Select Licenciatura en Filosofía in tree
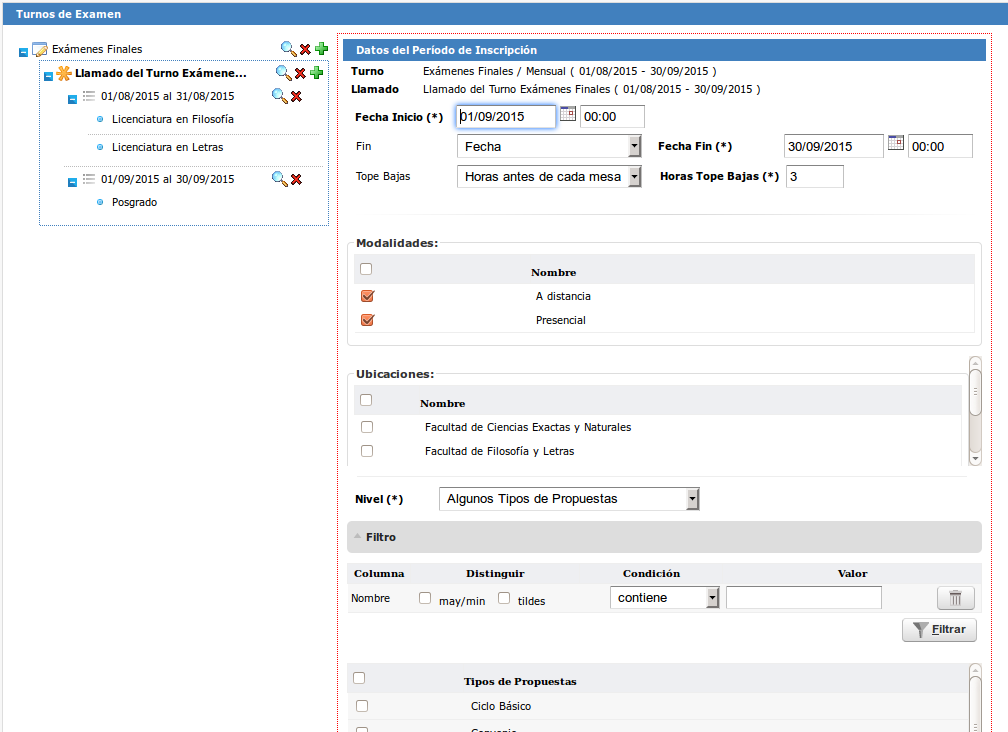 173,120
